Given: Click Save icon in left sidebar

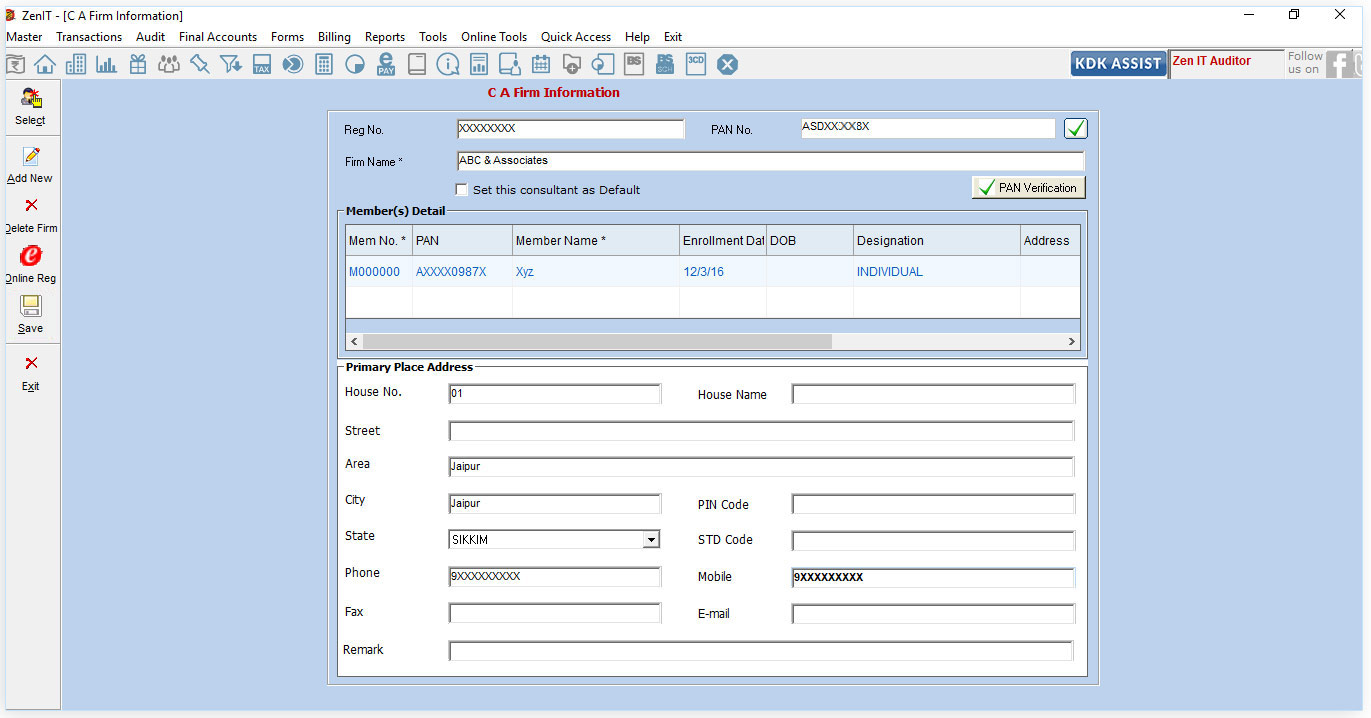Looking at the screenshot, I should coord(30,314).
